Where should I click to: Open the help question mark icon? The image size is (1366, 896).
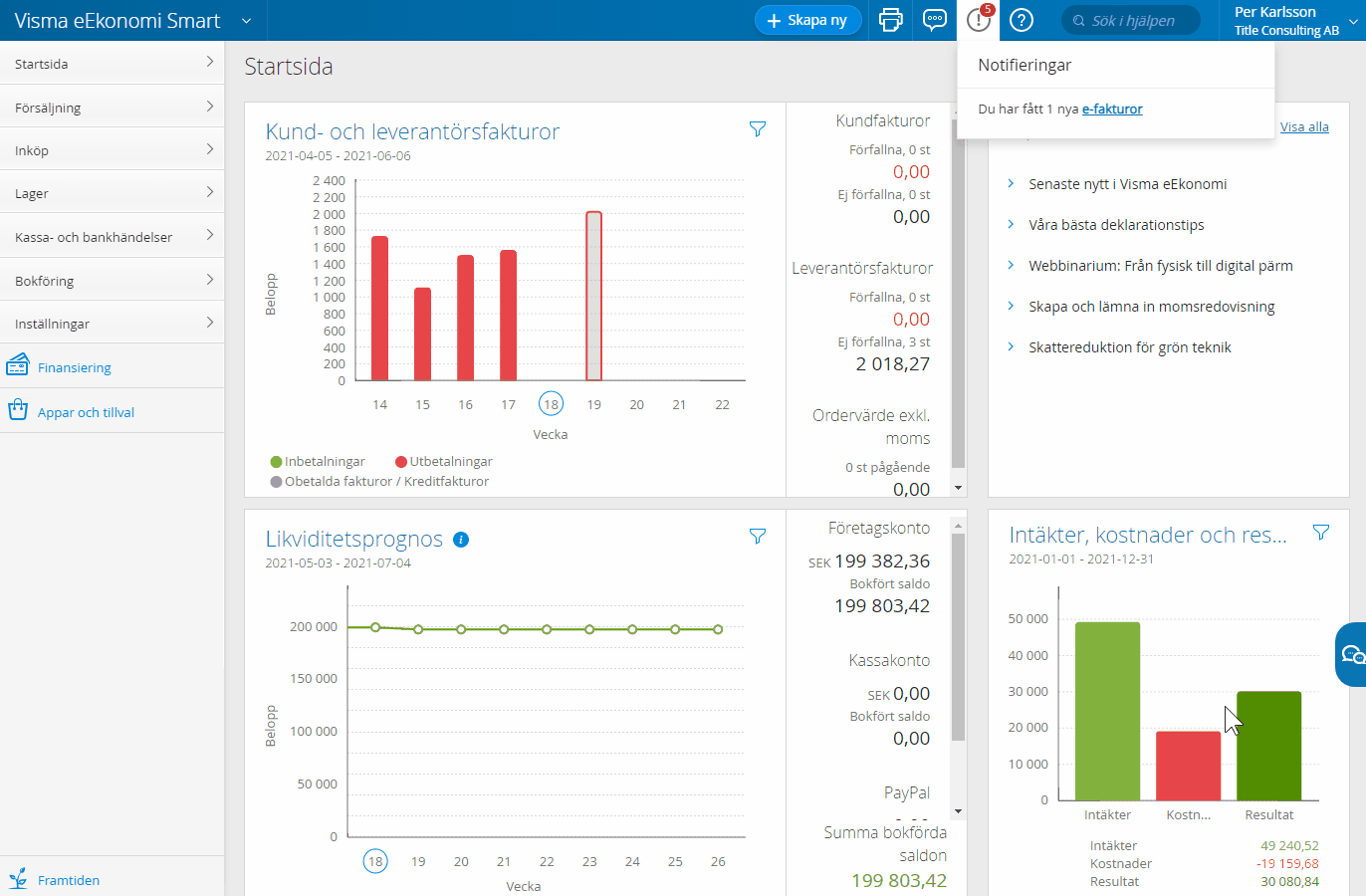pos(1022,20)
